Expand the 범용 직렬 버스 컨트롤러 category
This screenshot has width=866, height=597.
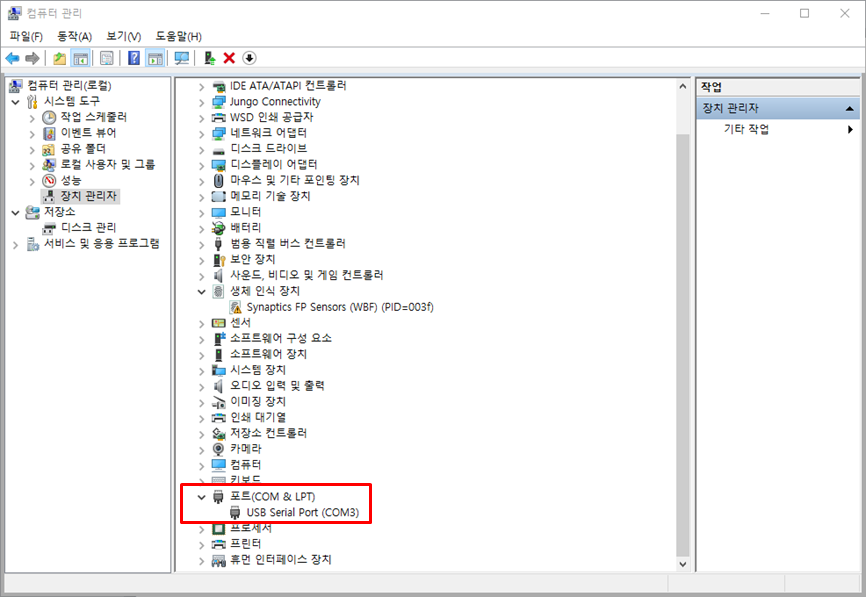pyautogui.click(x=202, y=244)
